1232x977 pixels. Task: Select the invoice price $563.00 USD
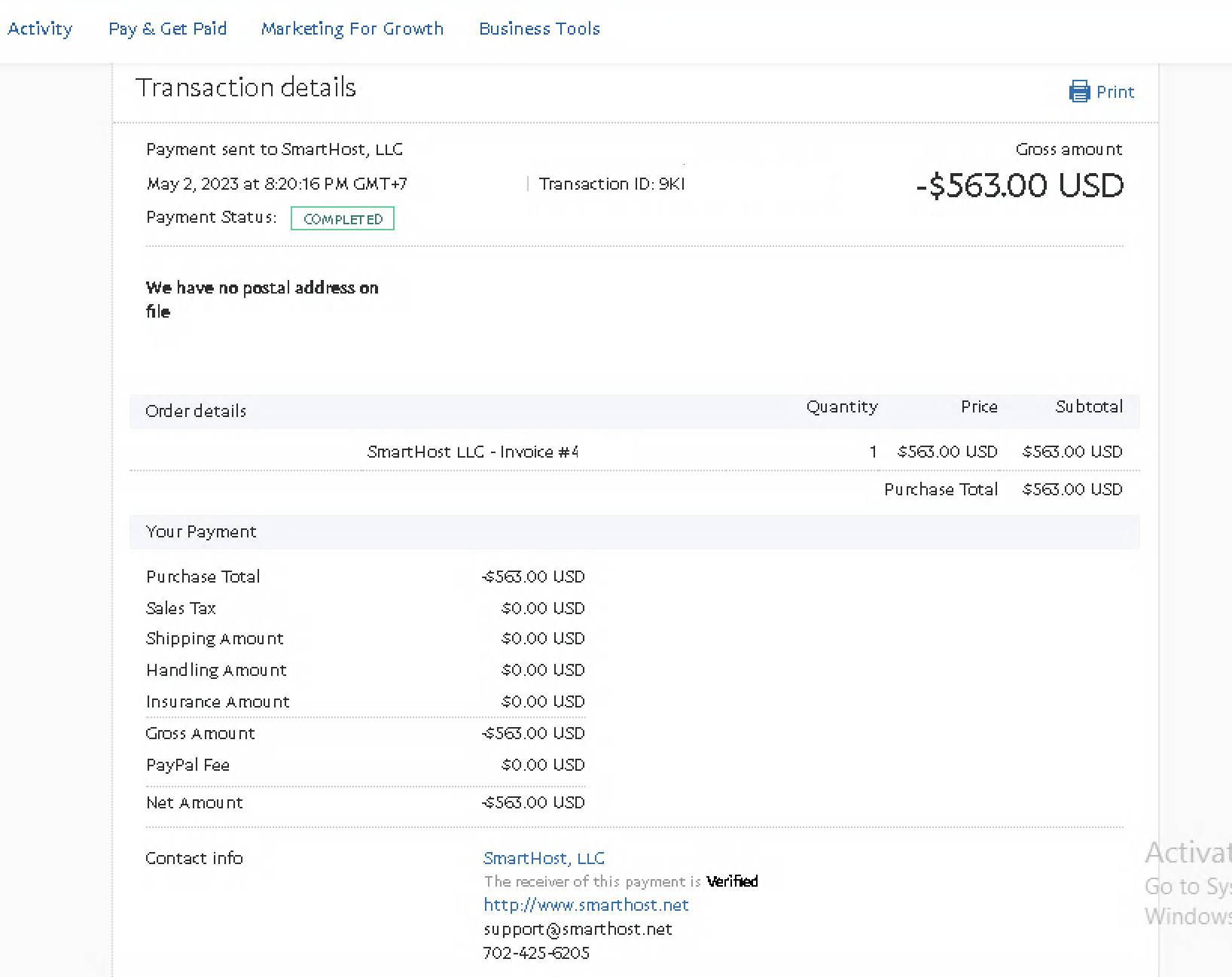pos(947,452)
